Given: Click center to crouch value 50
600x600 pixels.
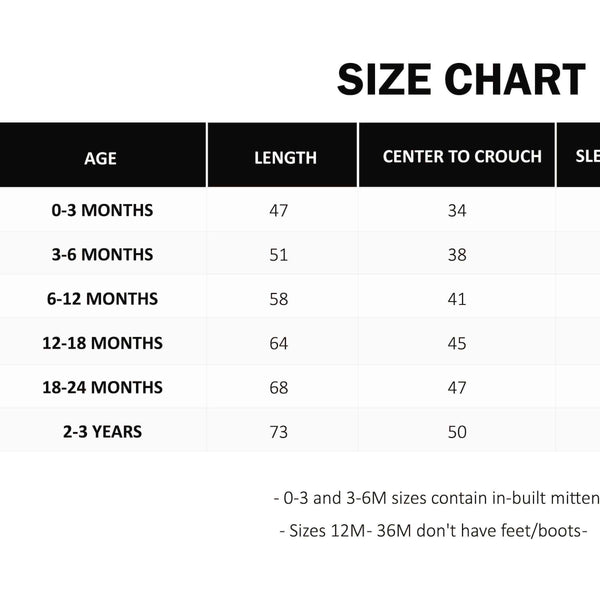Looking at the screenshot, I should point(457,432).
